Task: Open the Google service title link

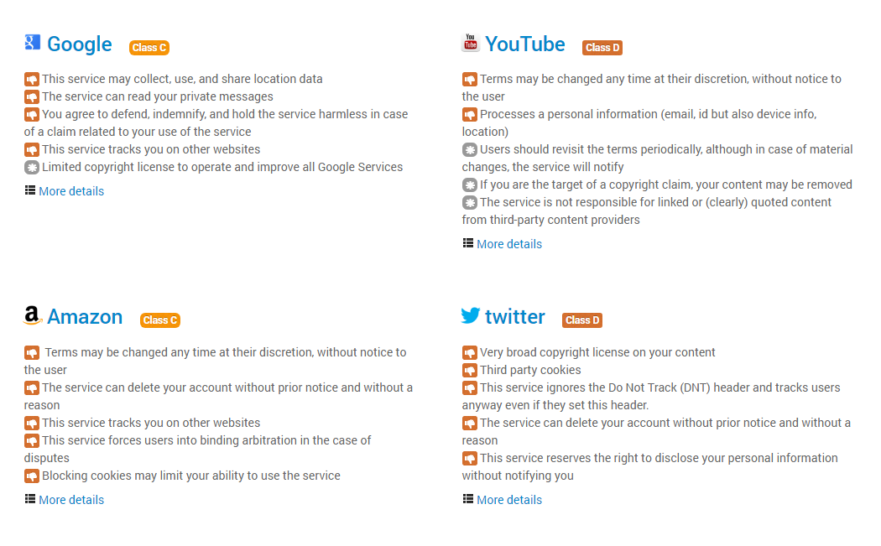Action: tap(79, 44)
